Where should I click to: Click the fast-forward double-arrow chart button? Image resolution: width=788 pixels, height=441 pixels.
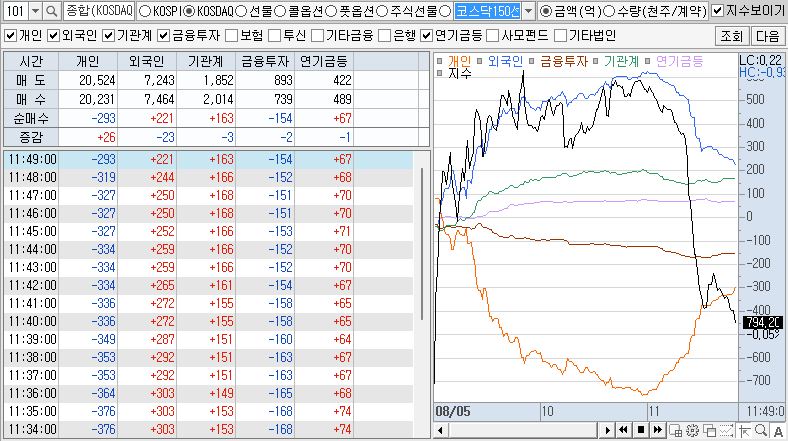pyautogui.click(x=658, y=430)
